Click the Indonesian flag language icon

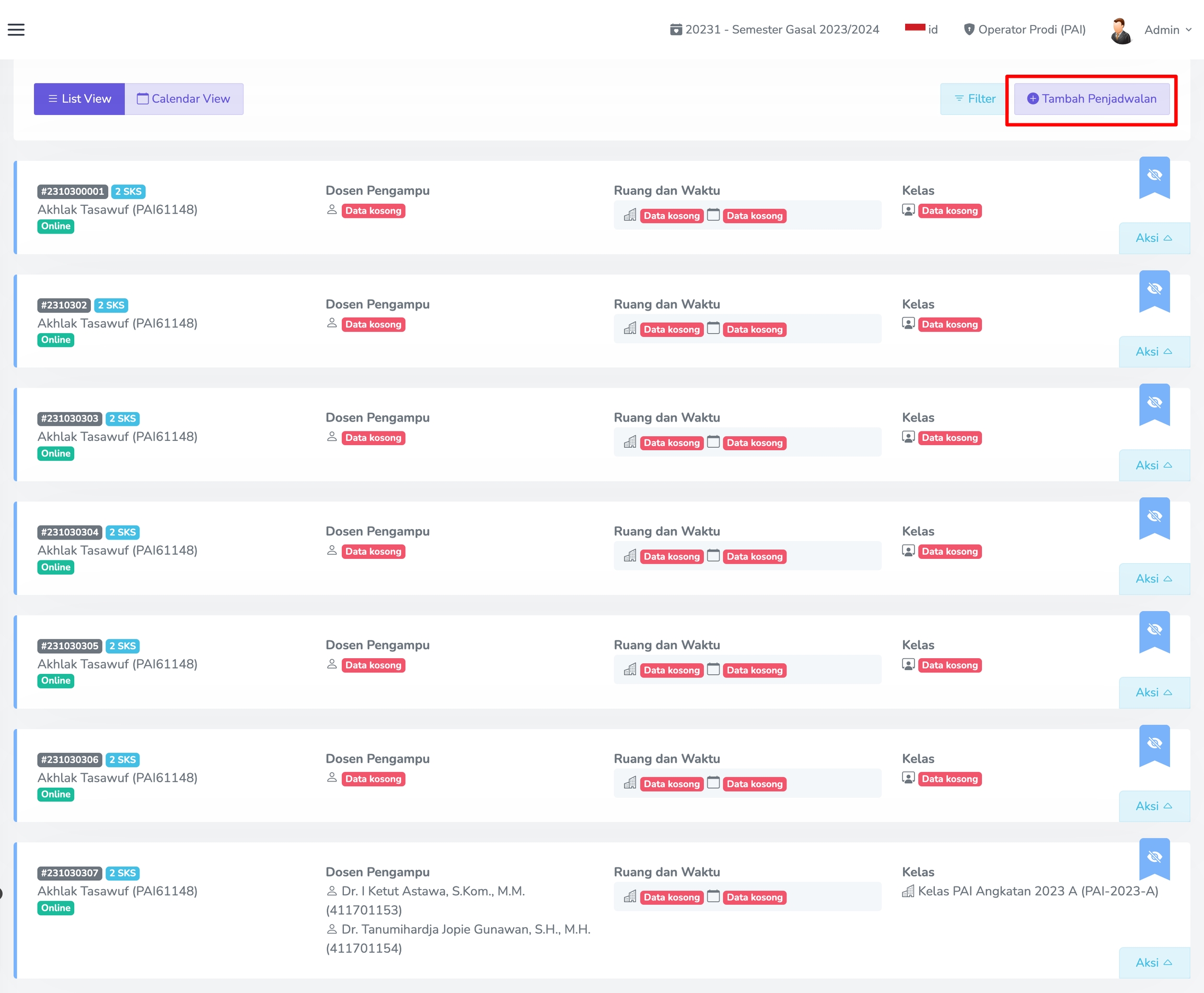coord(914,28)
